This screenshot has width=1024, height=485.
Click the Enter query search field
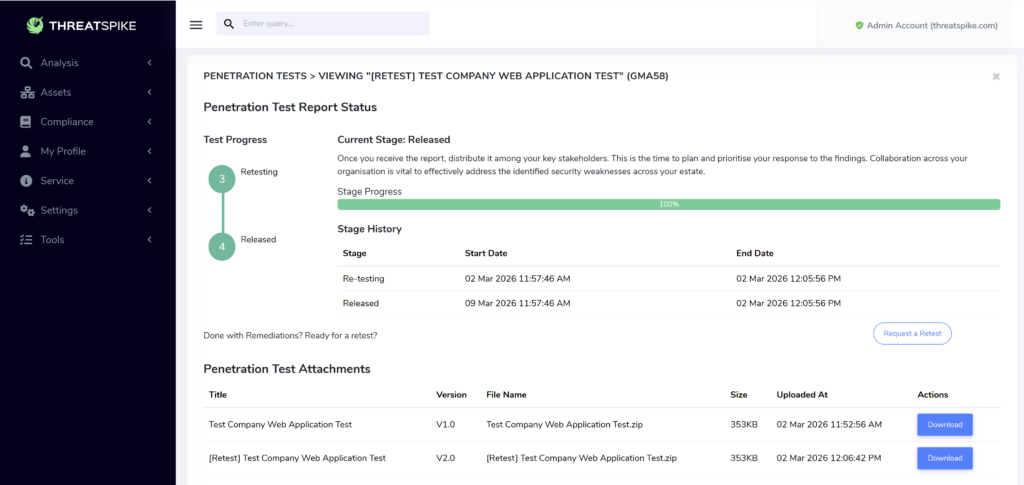click(x=332, y=23)
